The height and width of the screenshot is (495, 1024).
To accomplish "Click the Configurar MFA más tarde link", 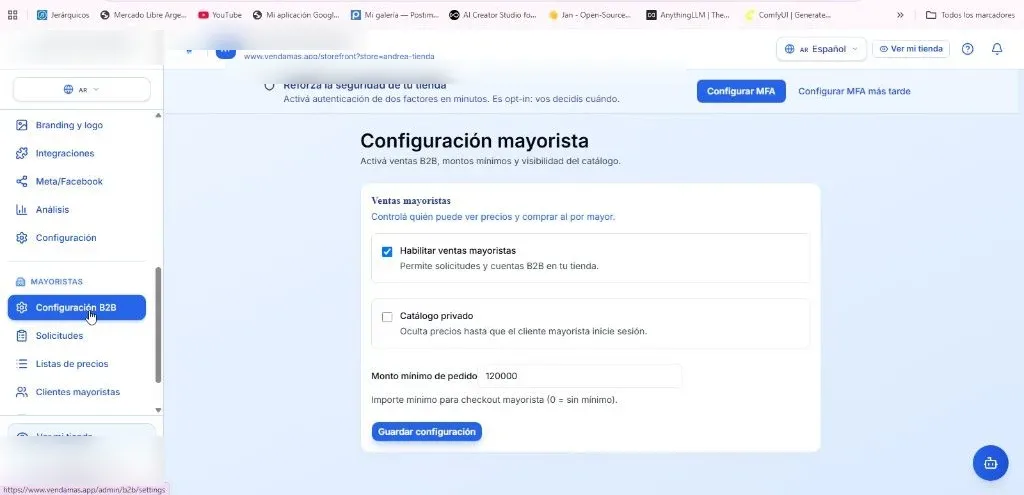I will point(854,91).
